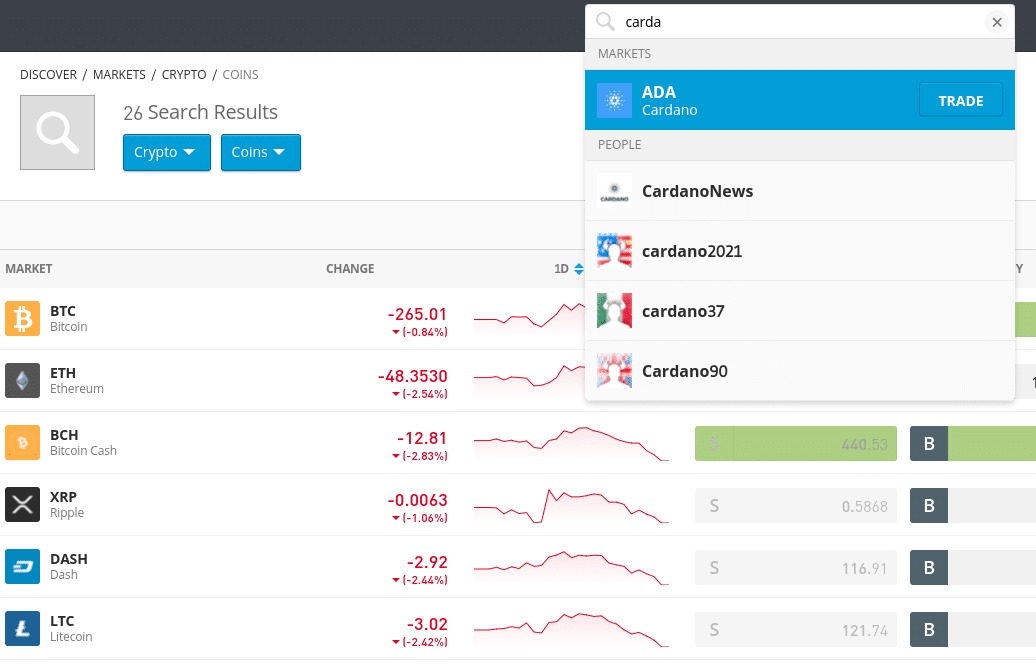1036x668 pixels.
Task: Go to DISCOVER breadcrumb
Action: [x=48, y=75]
